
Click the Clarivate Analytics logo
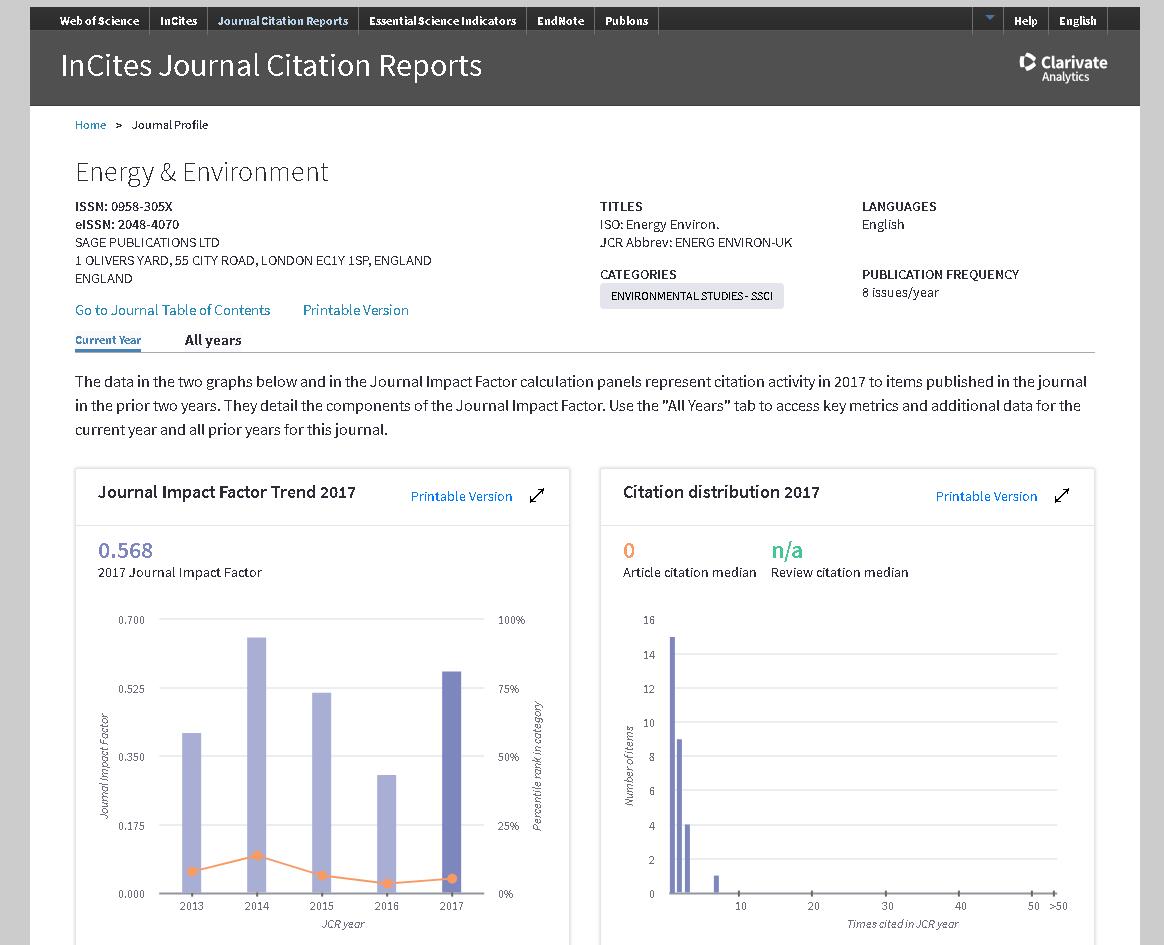coord(1063,67)
